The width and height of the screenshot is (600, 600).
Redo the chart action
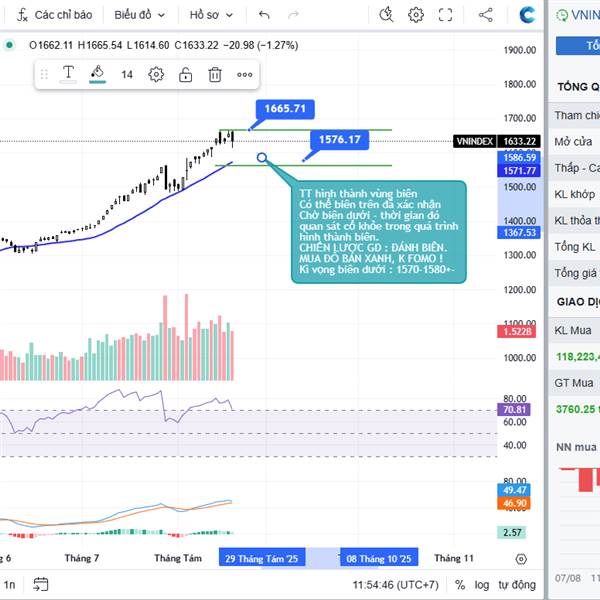(293, 15)
